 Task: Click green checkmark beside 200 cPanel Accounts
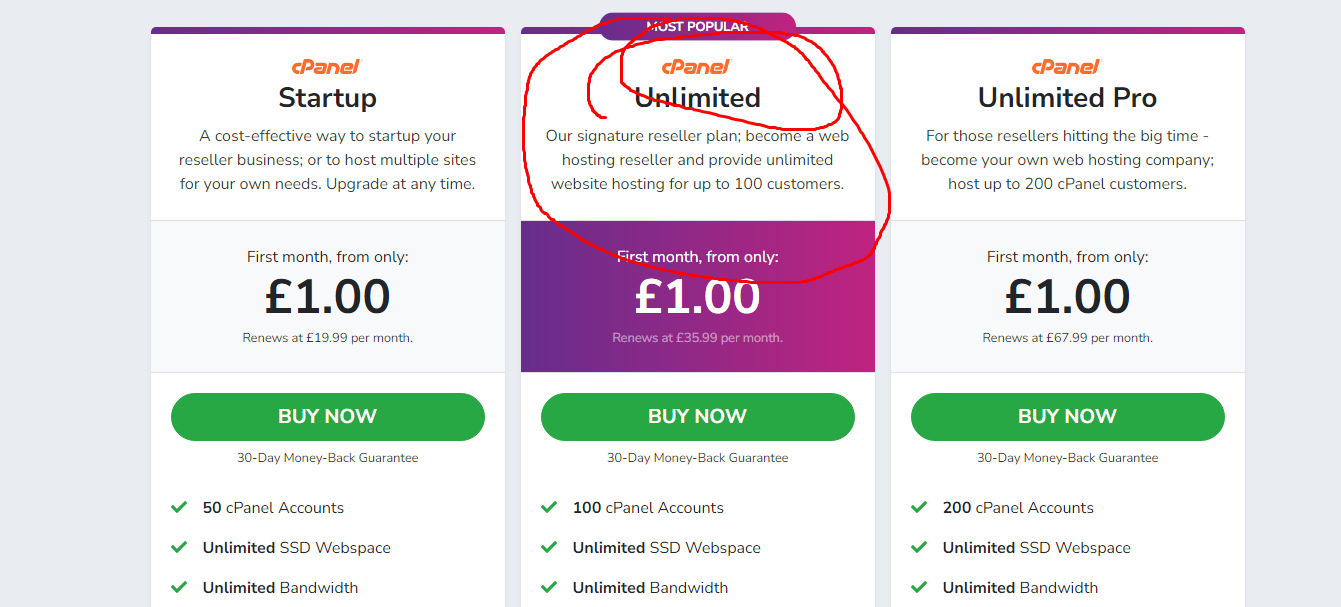click(920, 507)
